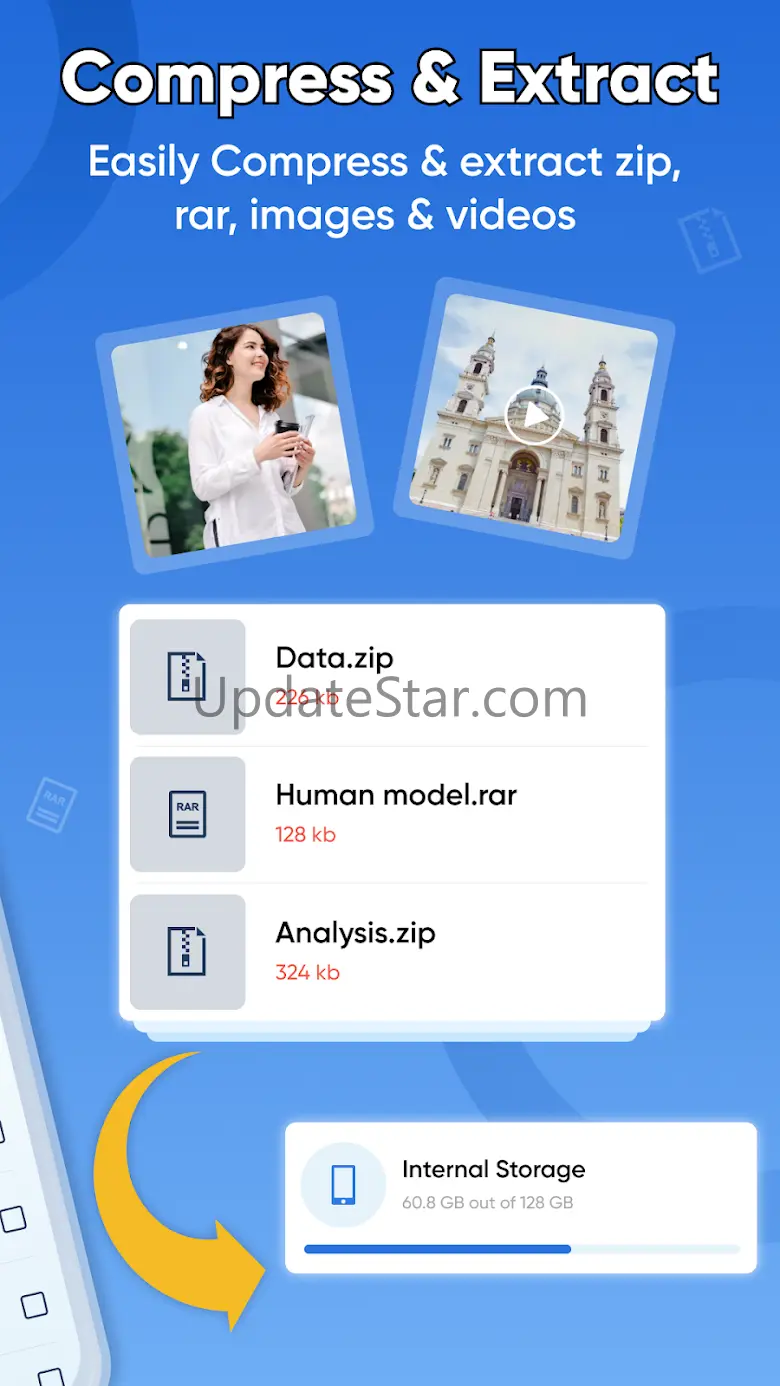Click the Internal Storage usage progress bar
This screenshot has height=1386, width=780.
coord(522,1249)
